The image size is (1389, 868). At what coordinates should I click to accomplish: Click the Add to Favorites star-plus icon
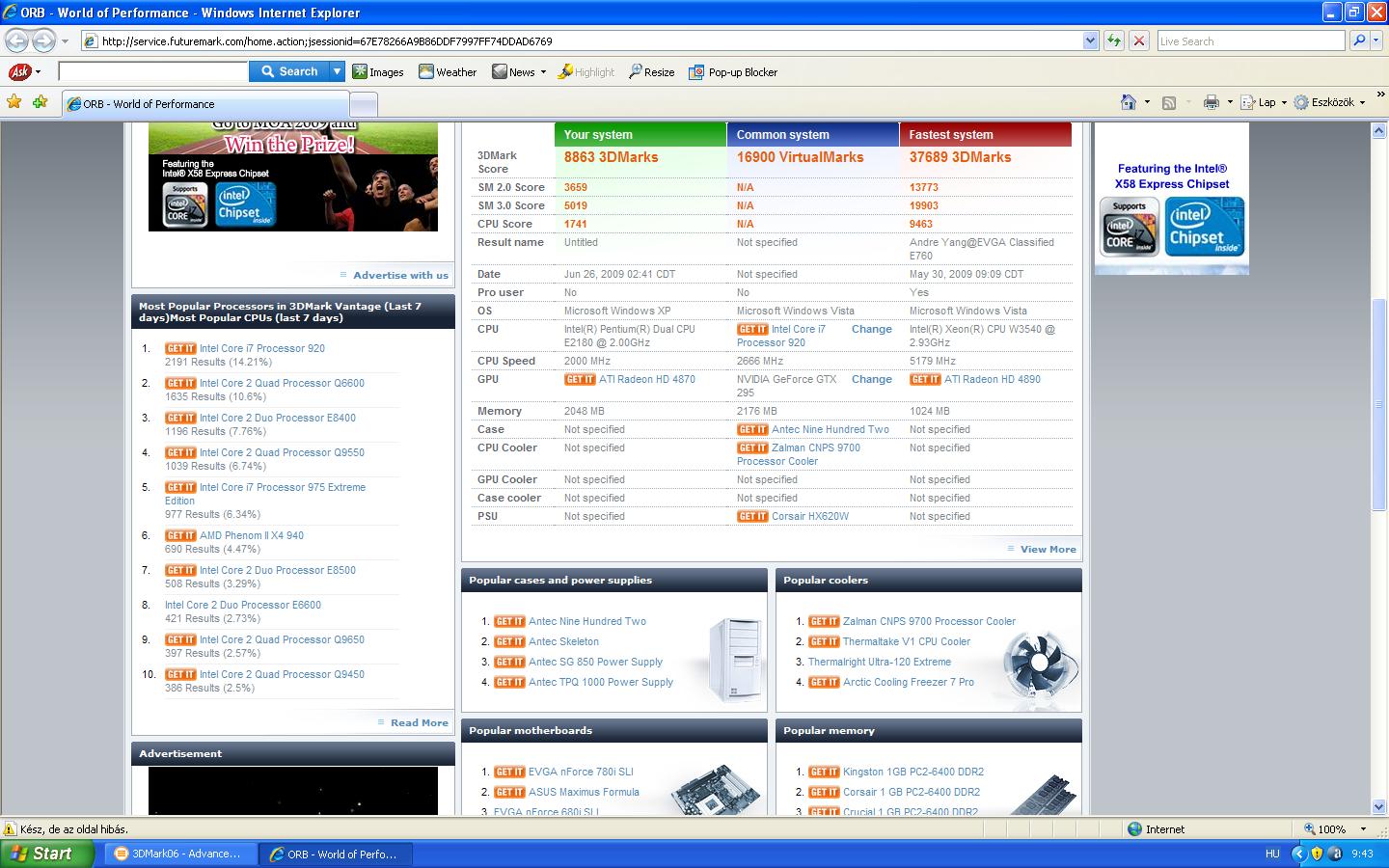40,102
